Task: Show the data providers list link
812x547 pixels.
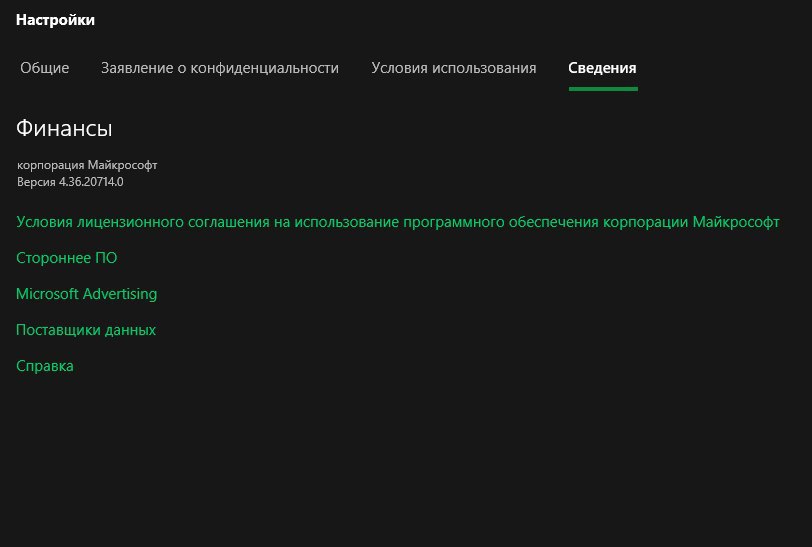Action: click(86, 330)
